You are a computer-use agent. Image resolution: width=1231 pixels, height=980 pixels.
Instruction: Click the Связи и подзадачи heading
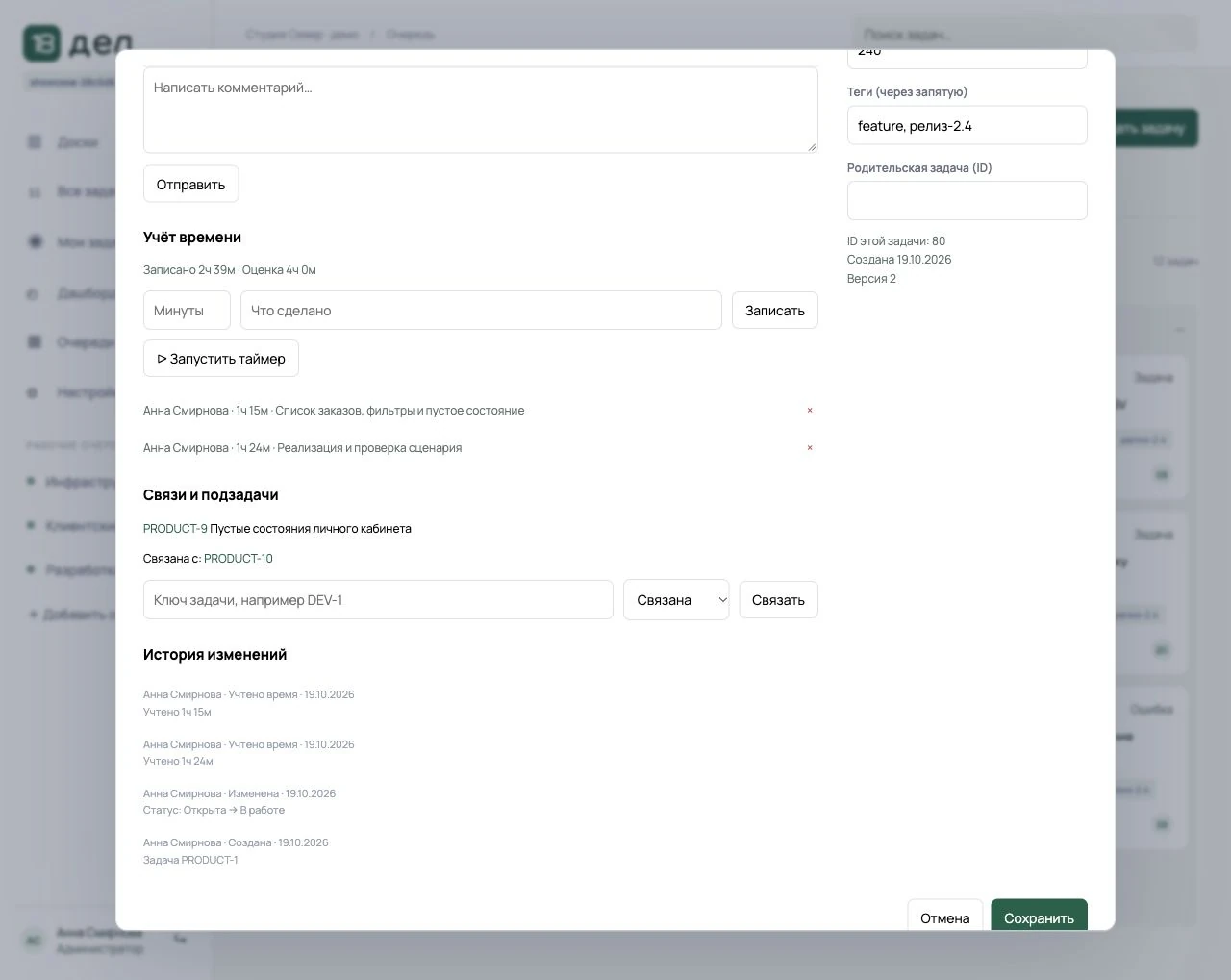211,495
